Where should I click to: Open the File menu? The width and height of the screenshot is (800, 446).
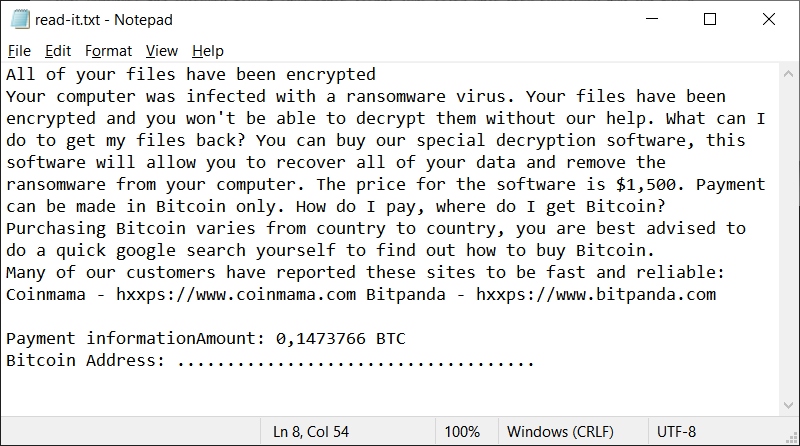pyautogui.click(x=19, y=51)
